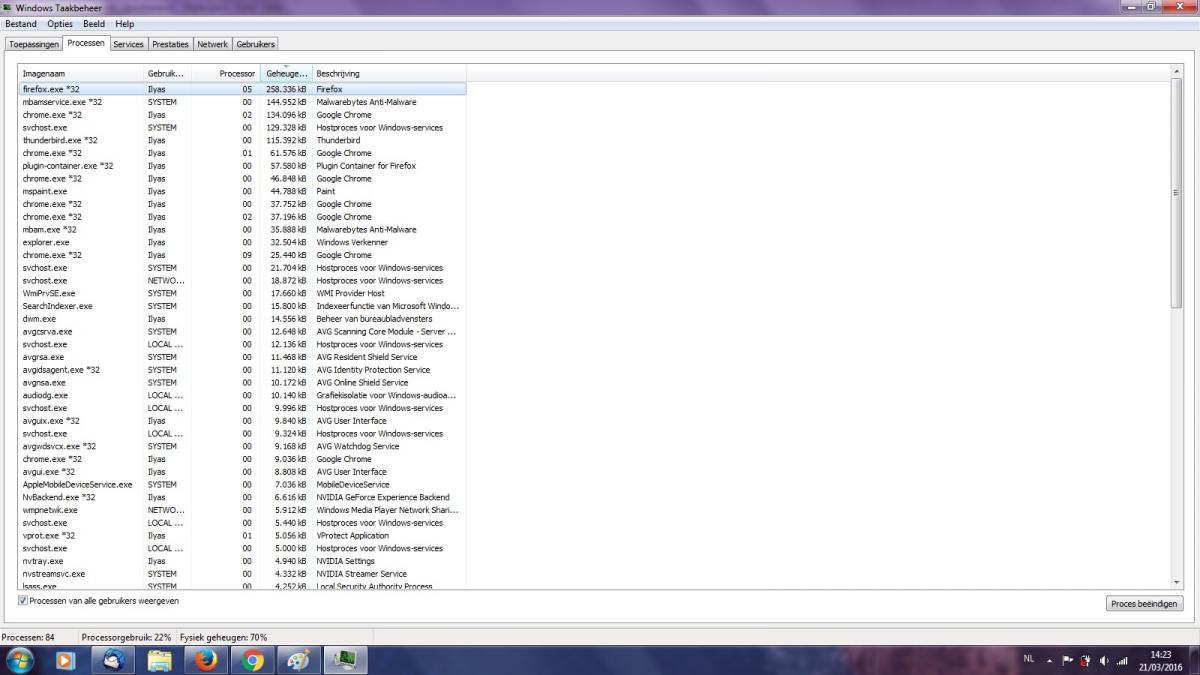This screenshot has height=675, width=1200.
Task: Open the Help menu
Action: 125,24
